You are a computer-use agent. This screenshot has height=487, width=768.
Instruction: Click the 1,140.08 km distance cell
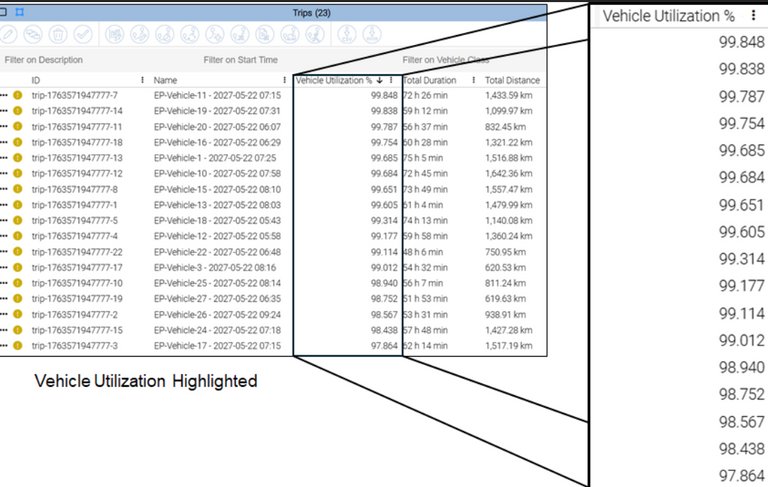coord(508,220)
